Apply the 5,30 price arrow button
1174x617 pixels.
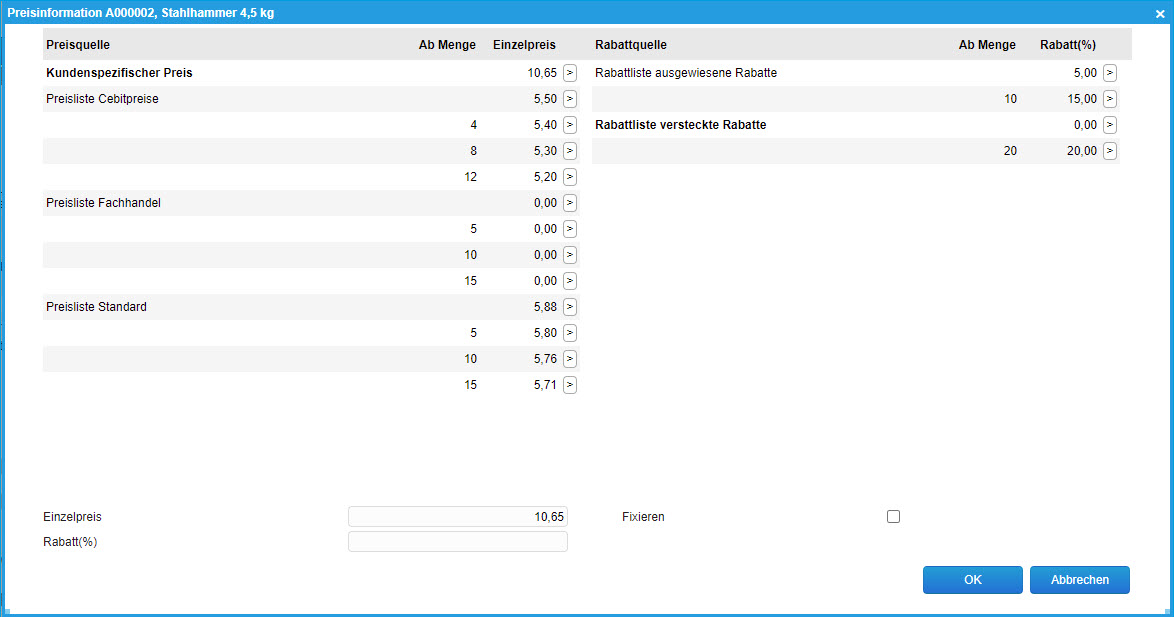pos(570,151)
